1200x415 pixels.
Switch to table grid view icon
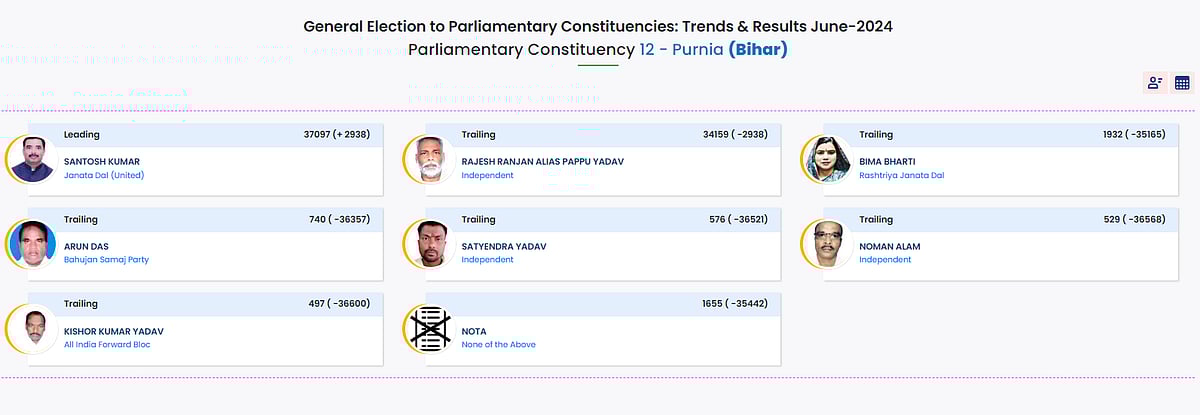click(1182, 83)
